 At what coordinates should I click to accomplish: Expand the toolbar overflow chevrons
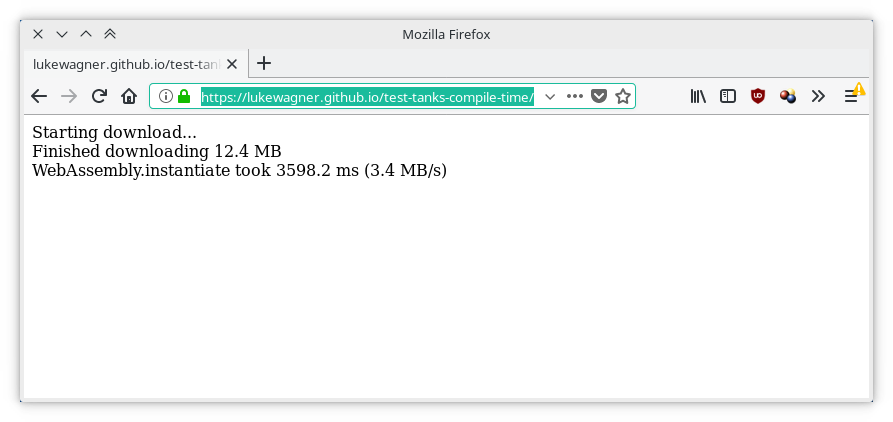click(818, 96)
